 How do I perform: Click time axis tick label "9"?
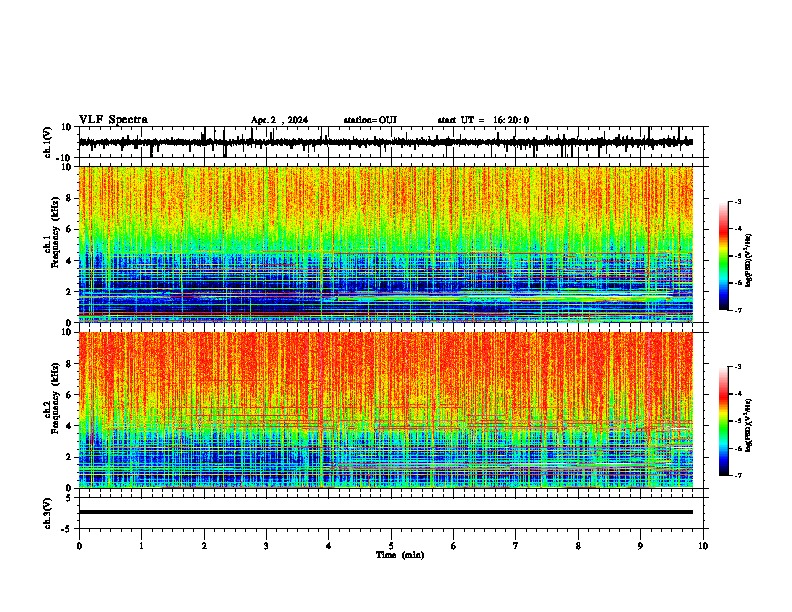[x=640, y=546]
